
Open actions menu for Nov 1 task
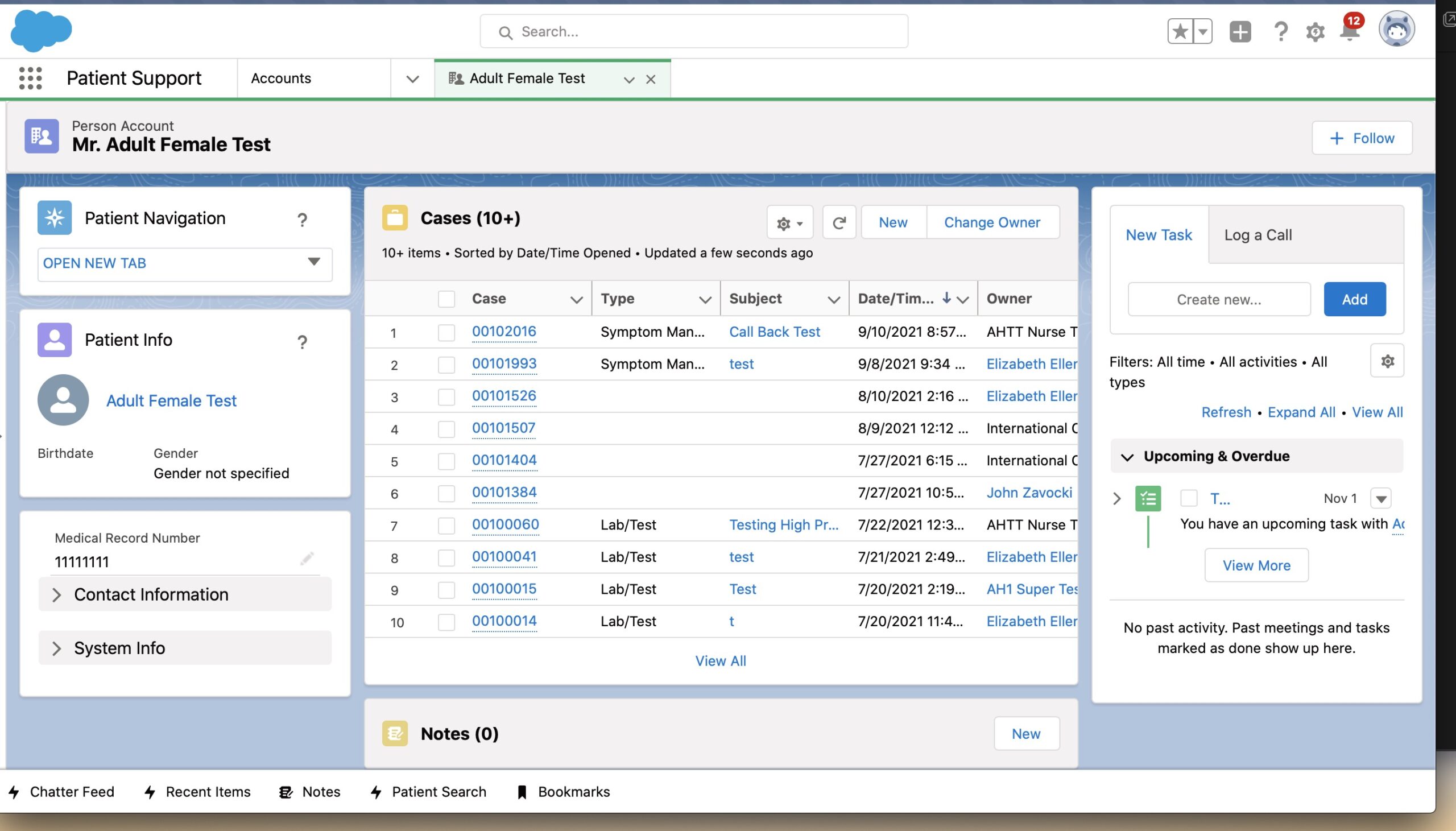click(x=1381, y=499)
